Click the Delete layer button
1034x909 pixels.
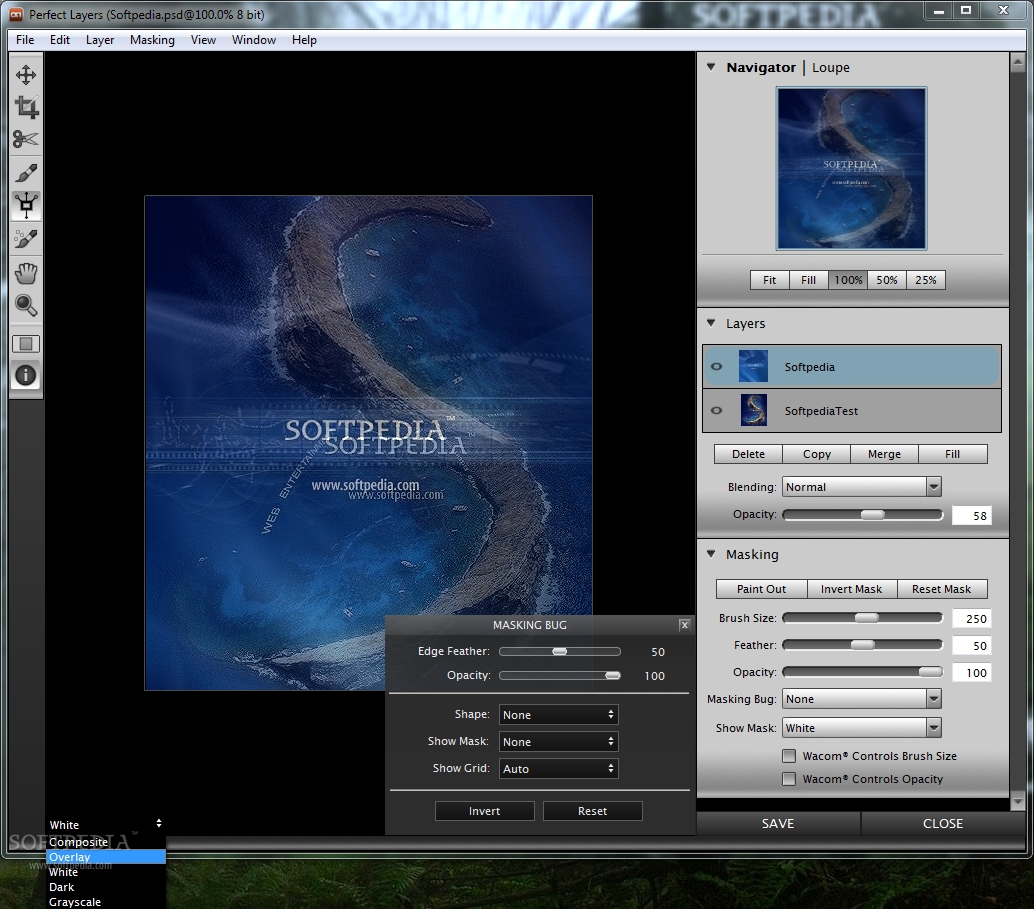click(x=748, y=454)
